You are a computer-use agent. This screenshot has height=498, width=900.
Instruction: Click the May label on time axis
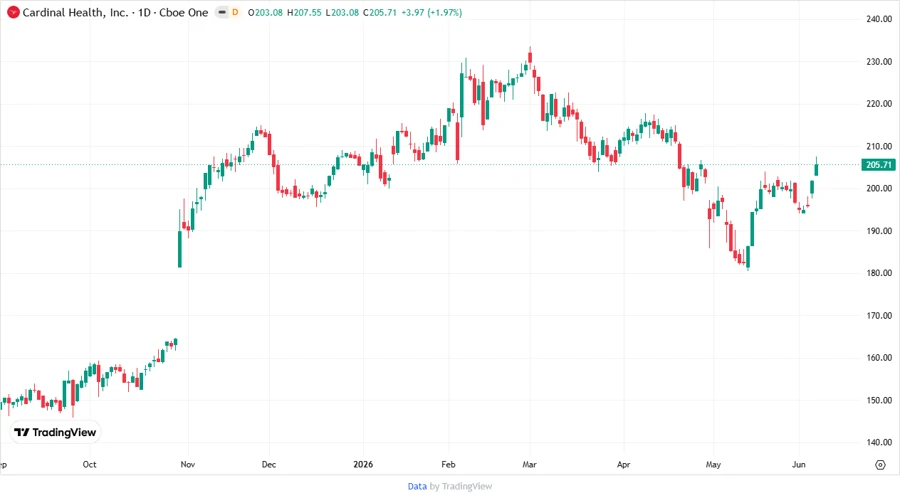[713, 465]
